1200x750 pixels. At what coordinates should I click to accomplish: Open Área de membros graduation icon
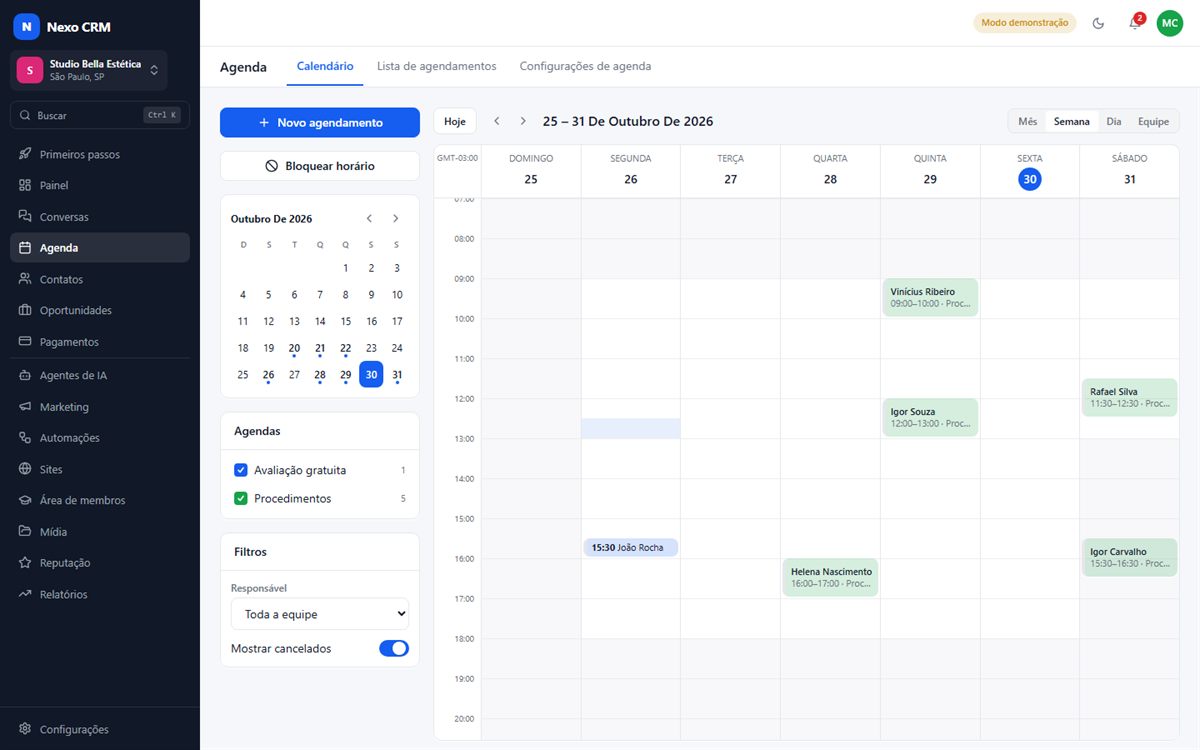(25, 500)
